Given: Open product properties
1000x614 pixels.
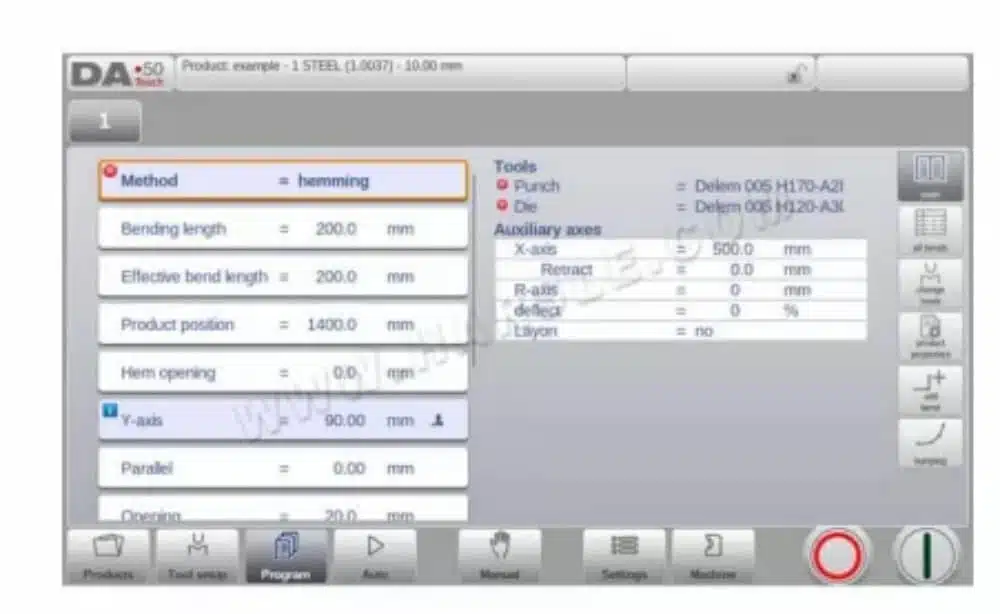Looking at the screenshot, I should pyautogui.click(x=930, y=337).
